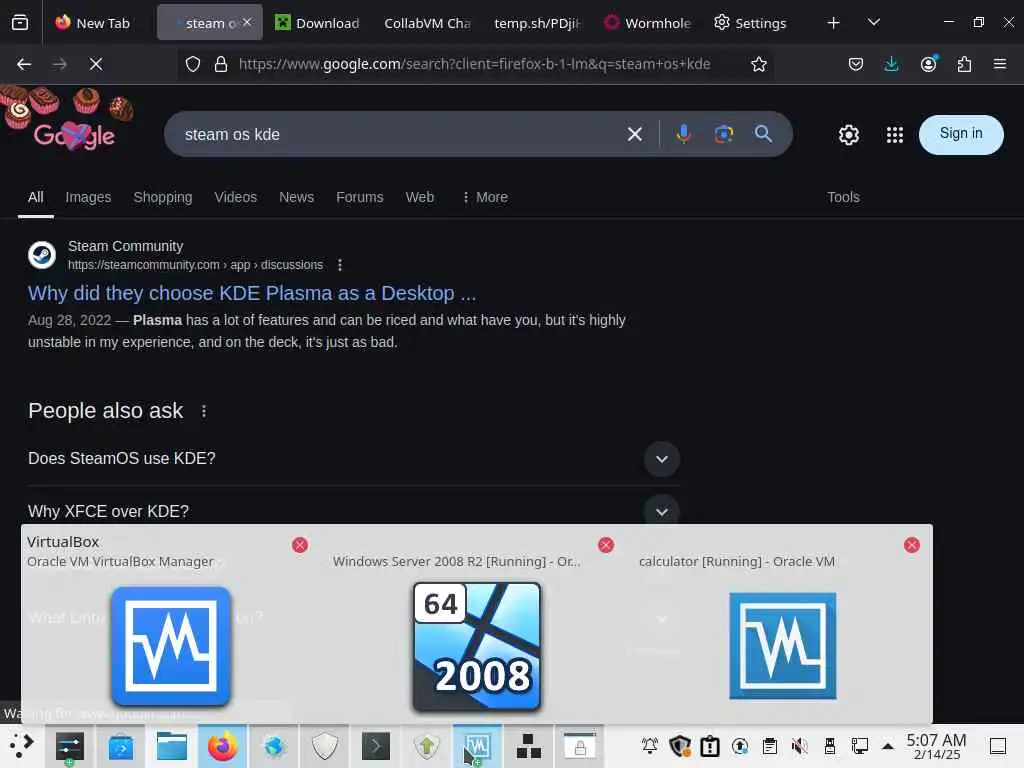Close the Windows Server 2008 R2 preview

(606, 545)
